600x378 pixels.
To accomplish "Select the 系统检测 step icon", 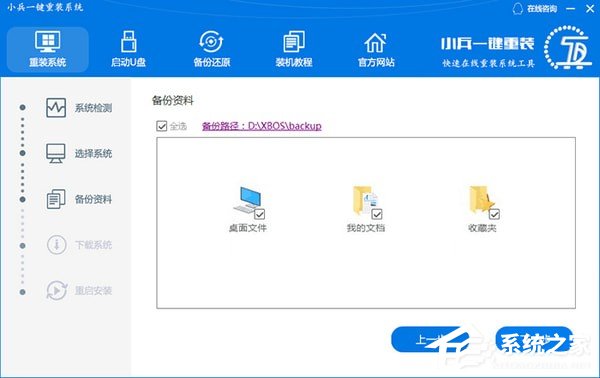I will coord(56,108).
